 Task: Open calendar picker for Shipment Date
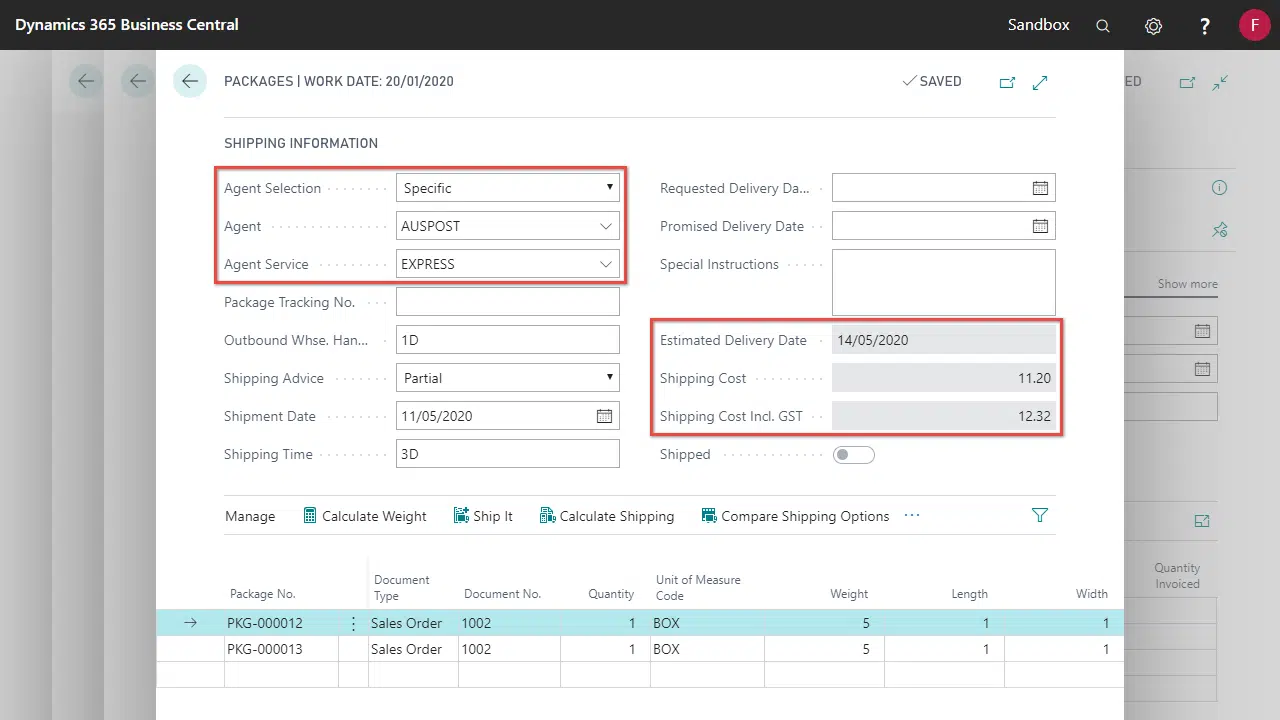point(604,416)
